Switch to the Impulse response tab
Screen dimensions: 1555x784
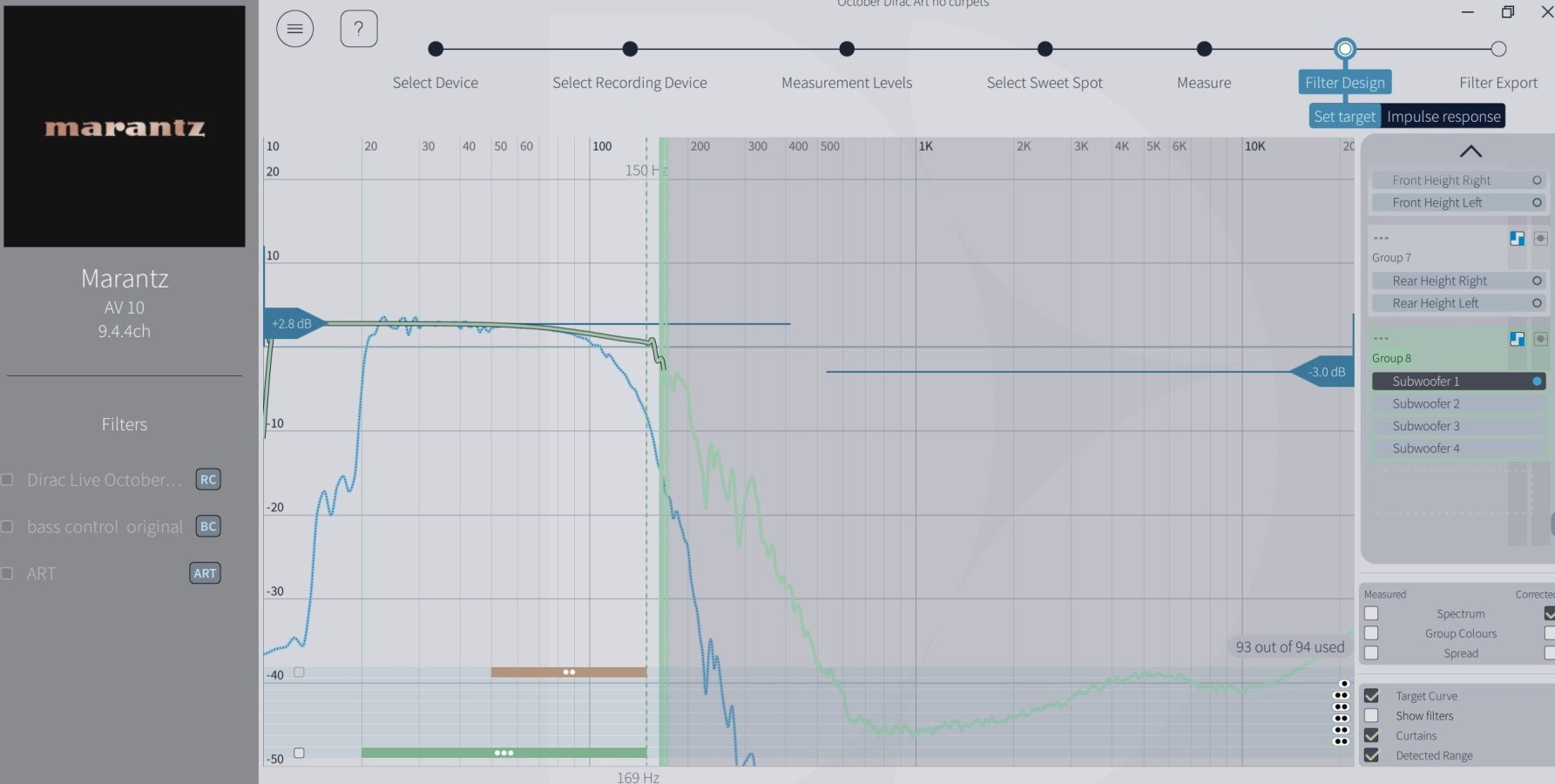point(1443,117)
